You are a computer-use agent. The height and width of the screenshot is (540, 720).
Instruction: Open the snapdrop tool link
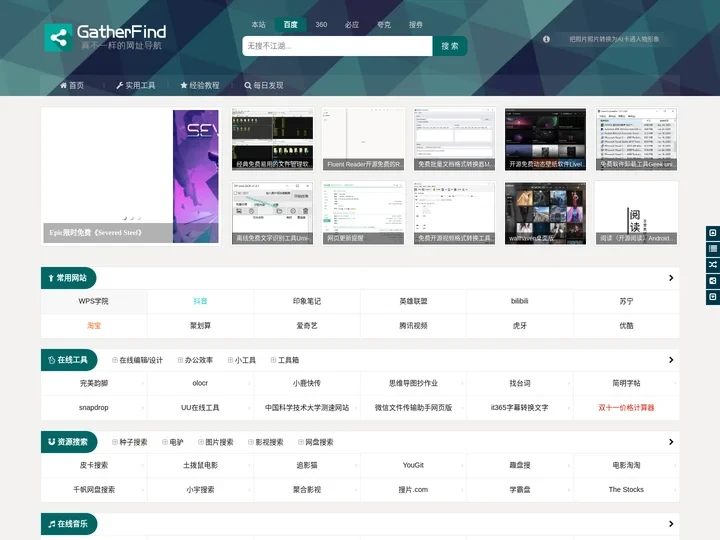[x=94, y=408]
